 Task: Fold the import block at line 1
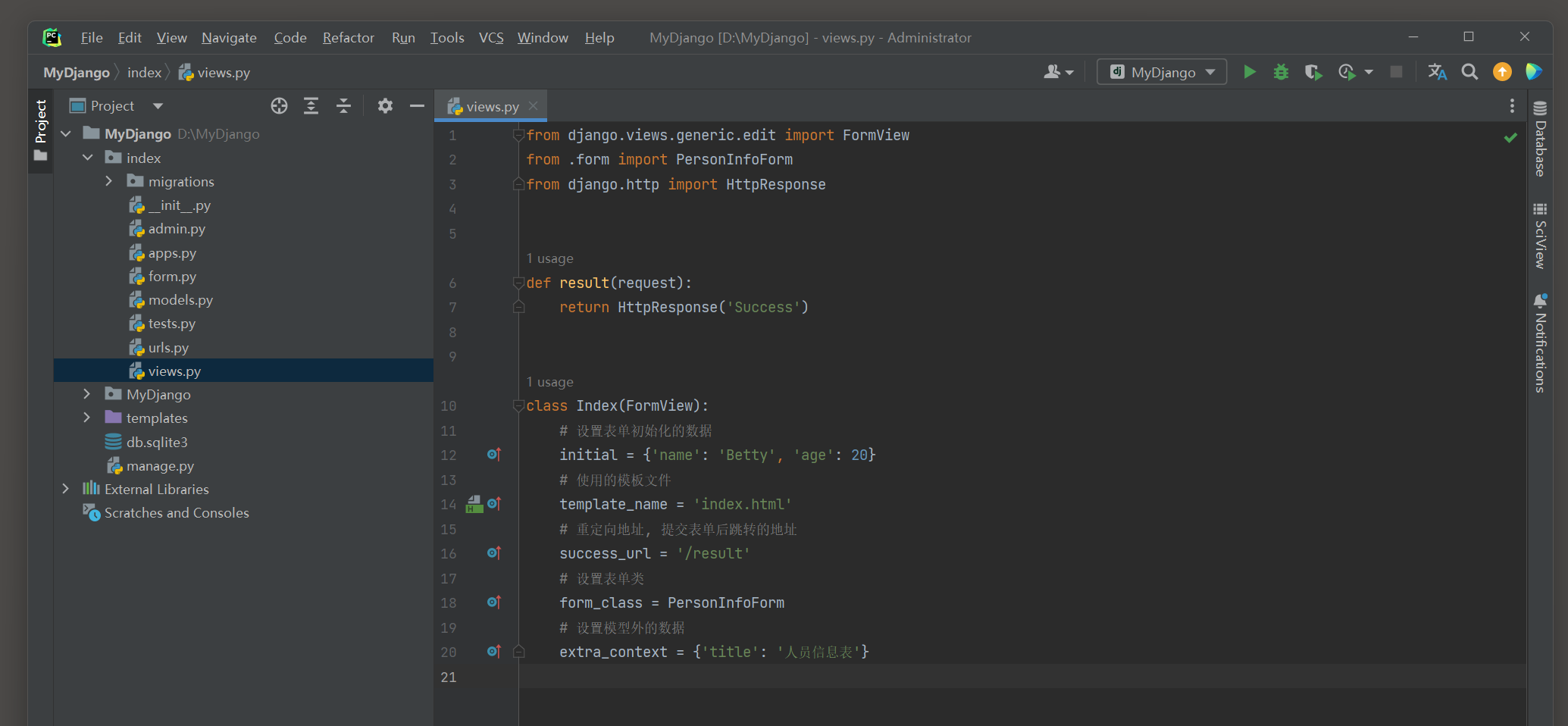(519, 135)
